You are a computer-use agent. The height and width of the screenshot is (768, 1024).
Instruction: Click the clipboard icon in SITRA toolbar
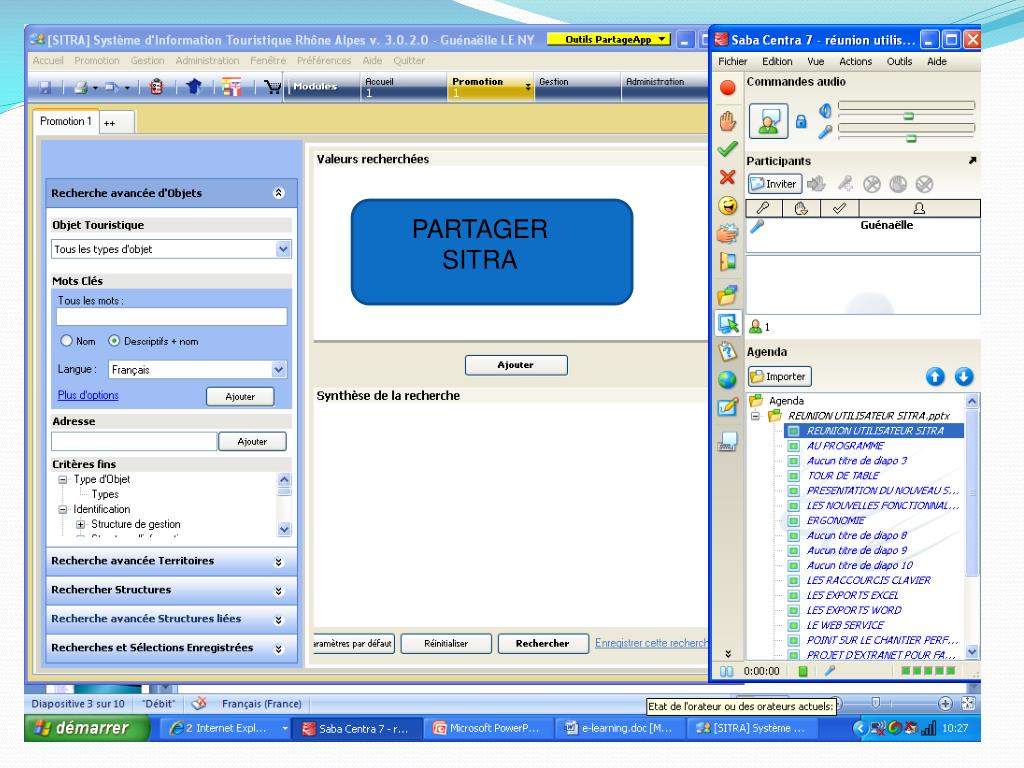point(156,87)
